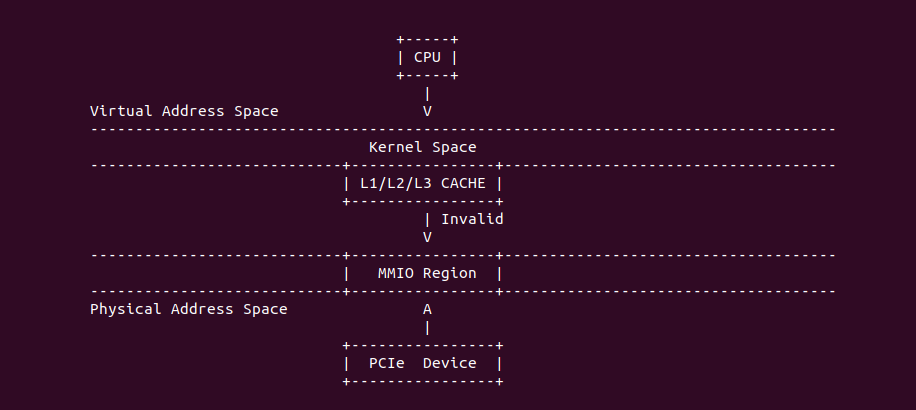Click the PCIe Device box text
Screen dimensions: 916x410
[422, 363]
